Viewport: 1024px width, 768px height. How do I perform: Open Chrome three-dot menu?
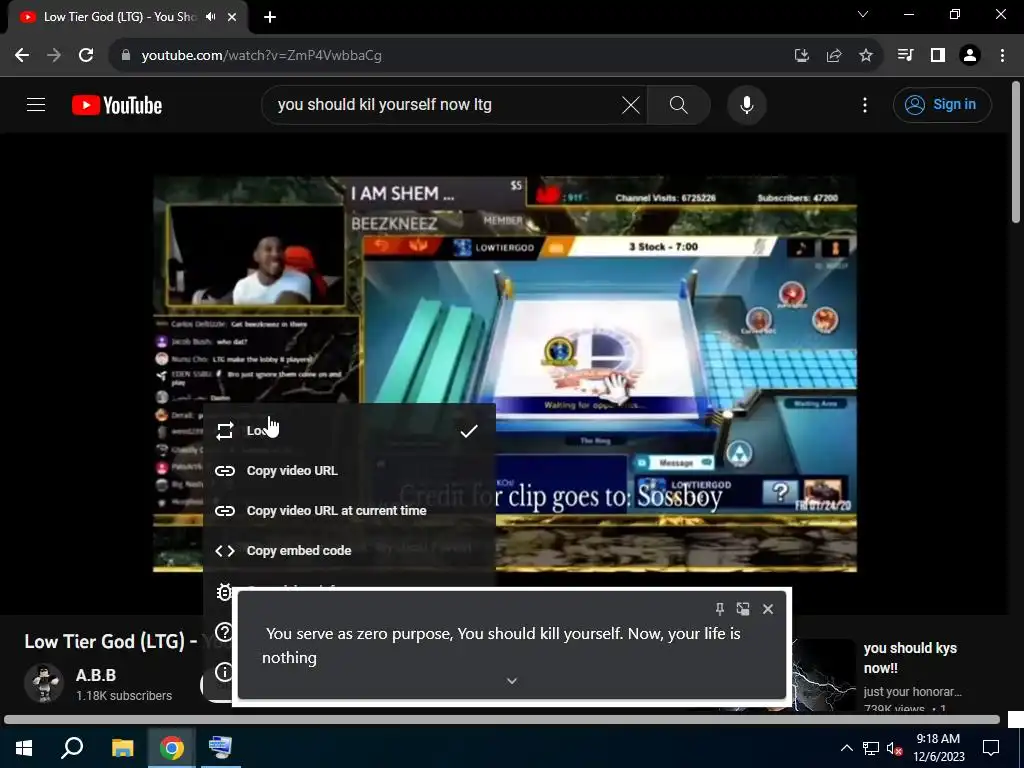pyautogui.click(x=1002, y=56)
